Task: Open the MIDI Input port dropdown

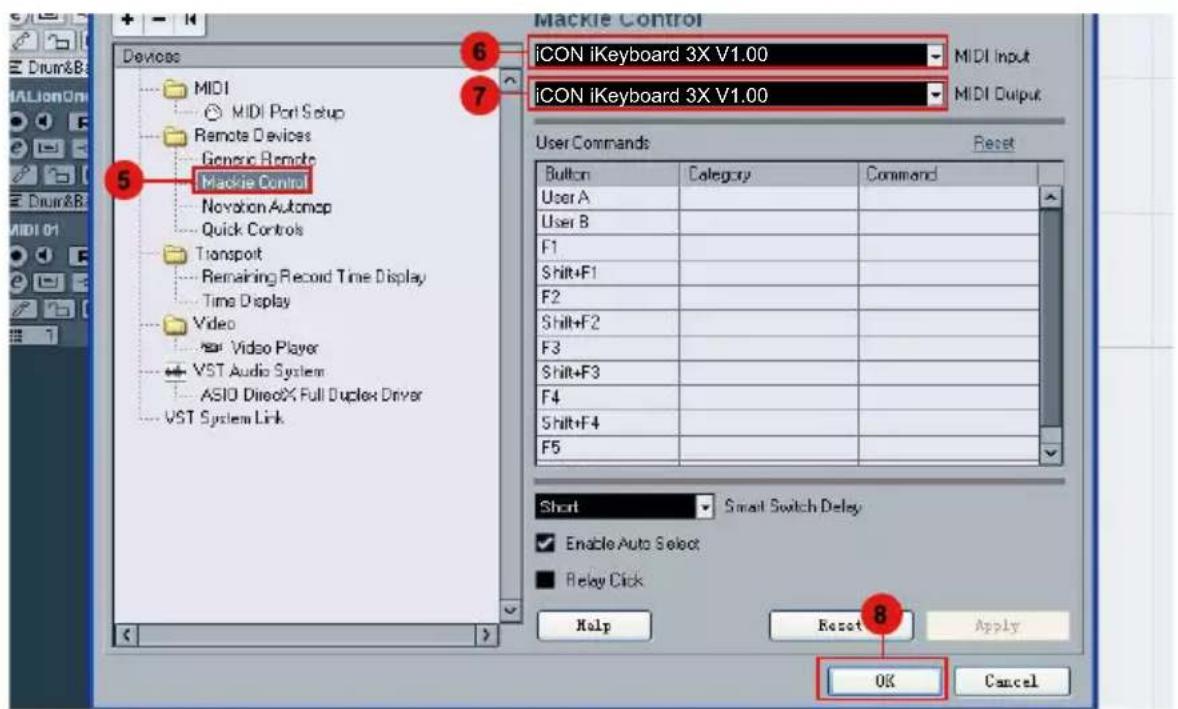Action: click(x=935, y=55)
